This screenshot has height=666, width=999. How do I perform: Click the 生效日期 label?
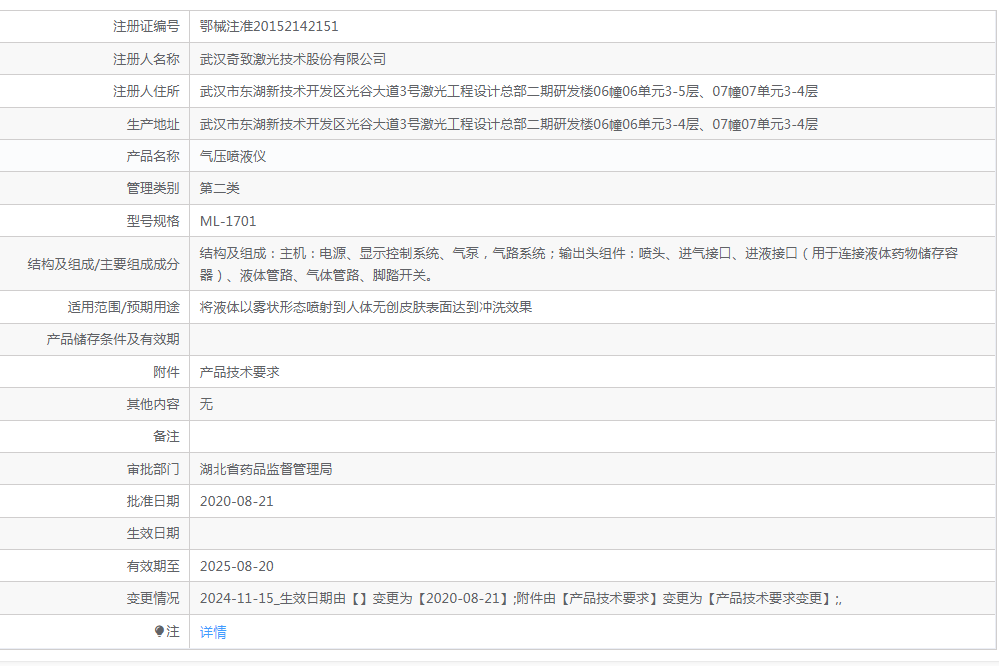153,533
